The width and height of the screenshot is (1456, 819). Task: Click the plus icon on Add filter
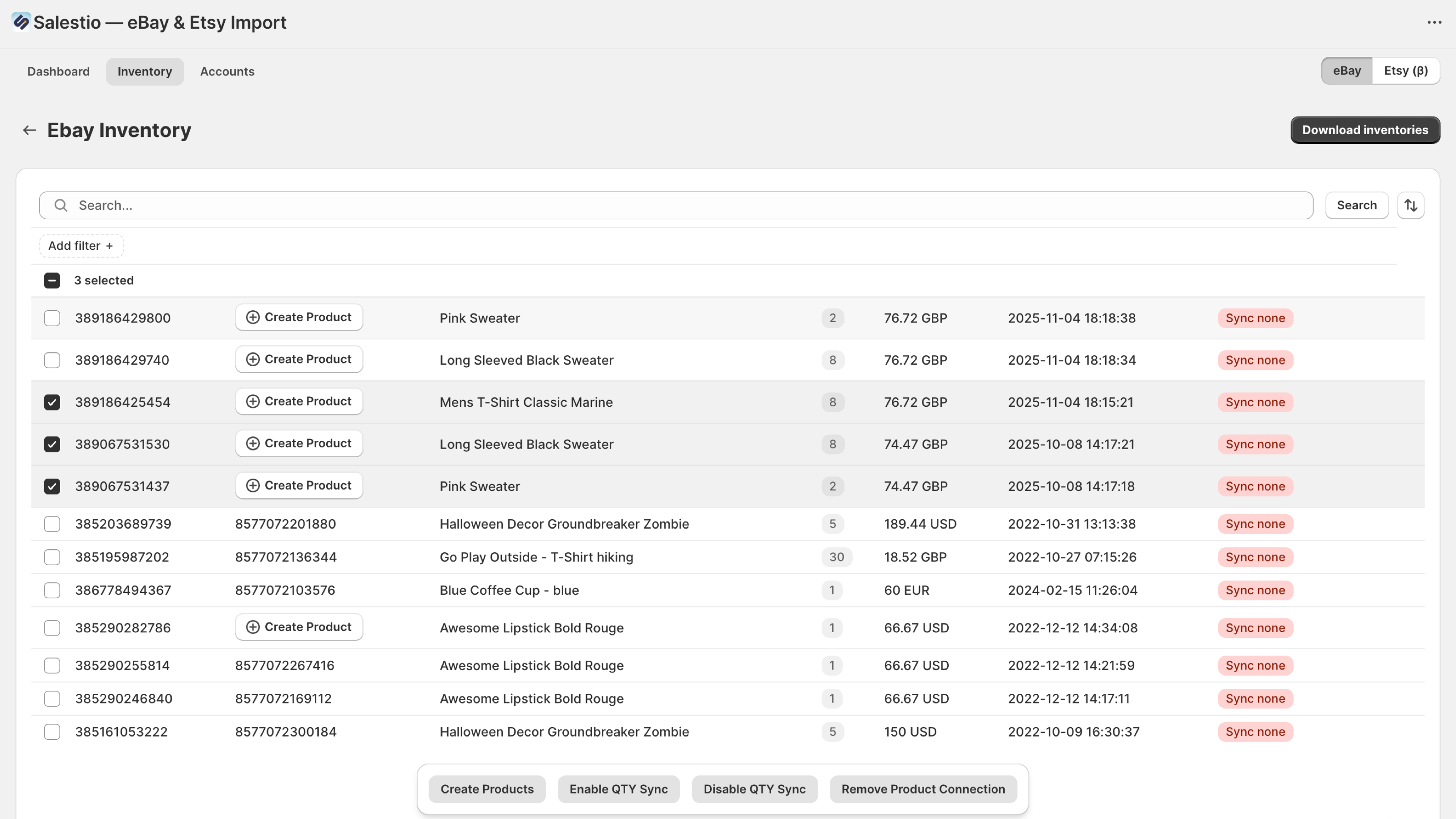coord(110,247)
